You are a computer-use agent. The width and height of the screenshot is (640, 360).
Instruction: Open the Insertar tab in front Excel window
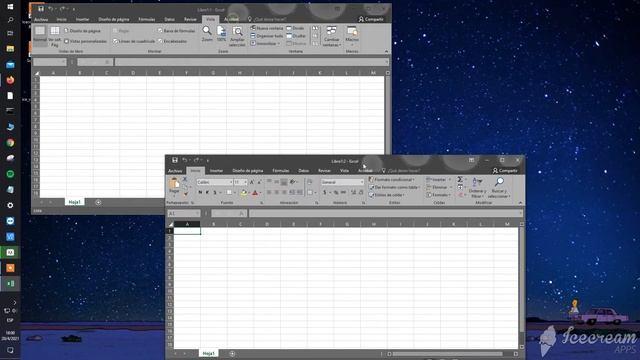(216, 171)
